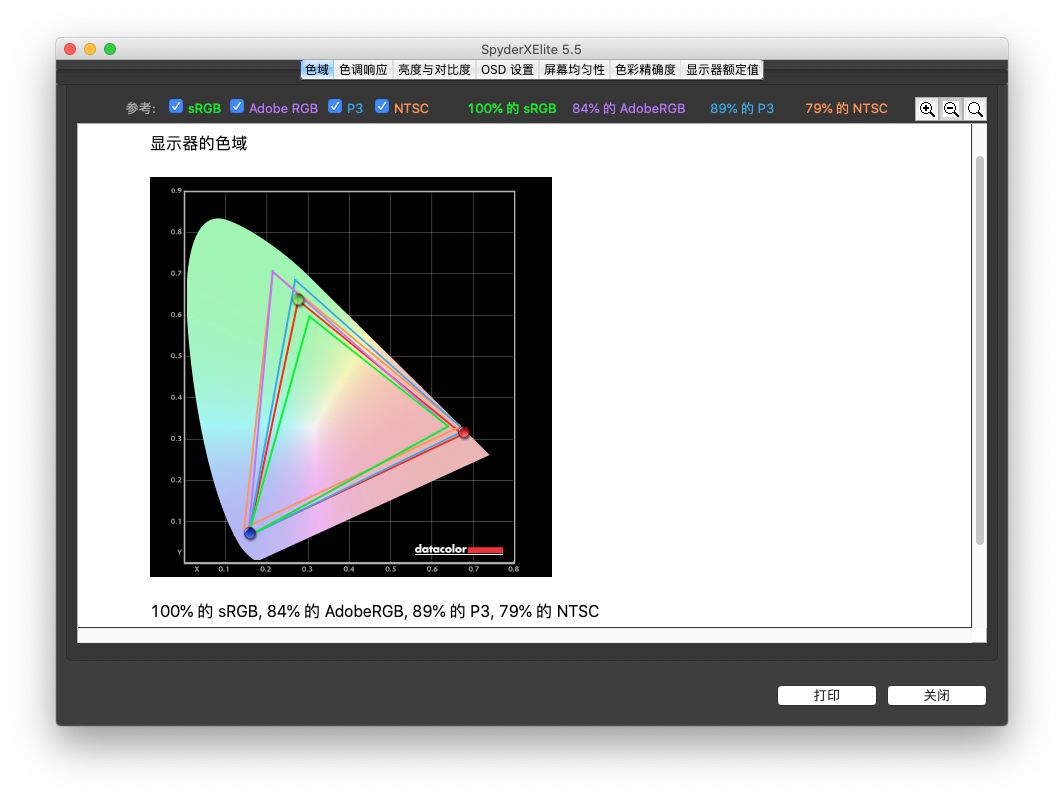Click the purple '84% 的 AdobeRGB' text
This screenshot has width=1064, height=800.
(x=628, y=109)
